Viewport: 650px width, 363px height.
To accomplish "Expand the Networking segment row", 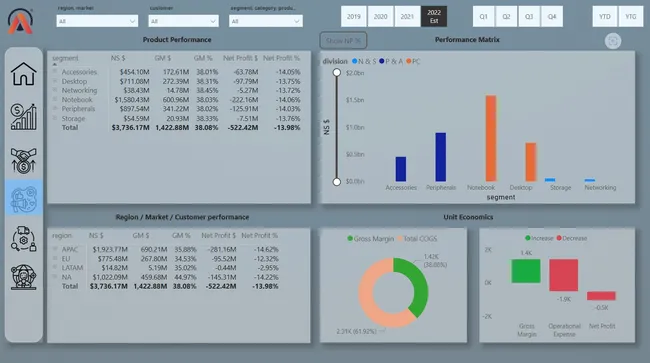I will (55, 90).
